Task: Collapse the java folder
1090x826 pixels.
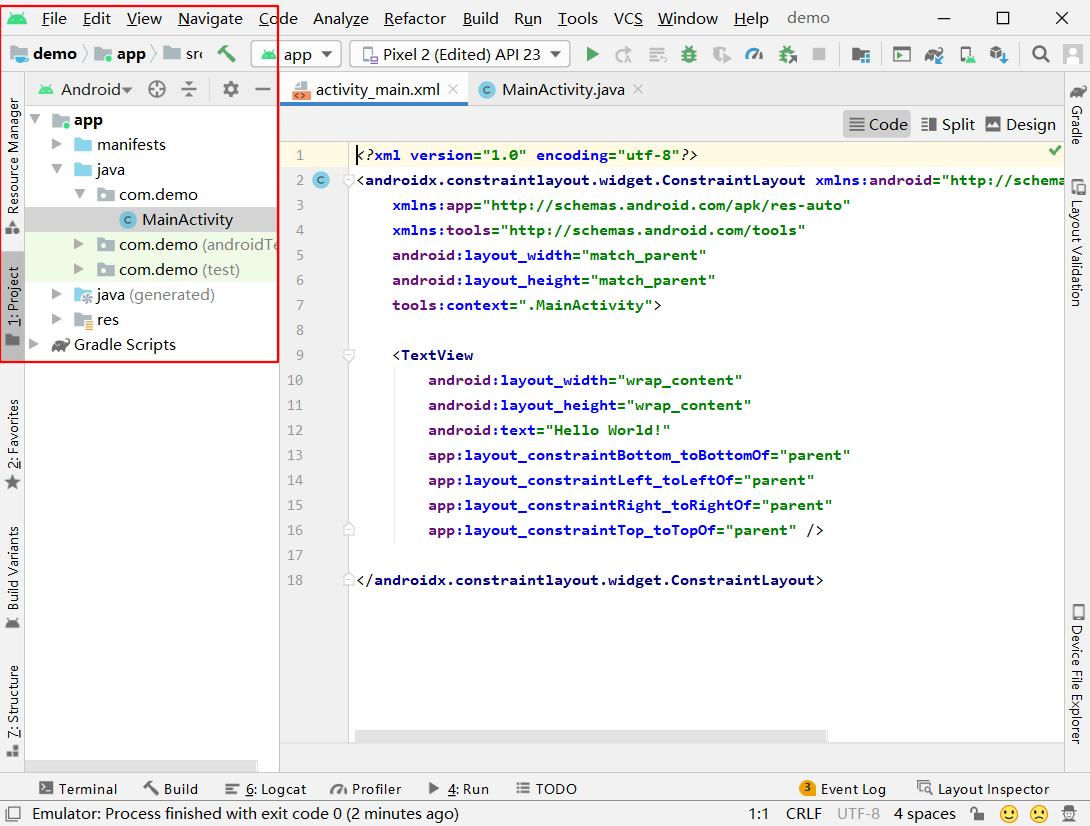Action: pyautogui.click(x=57, y=169)
